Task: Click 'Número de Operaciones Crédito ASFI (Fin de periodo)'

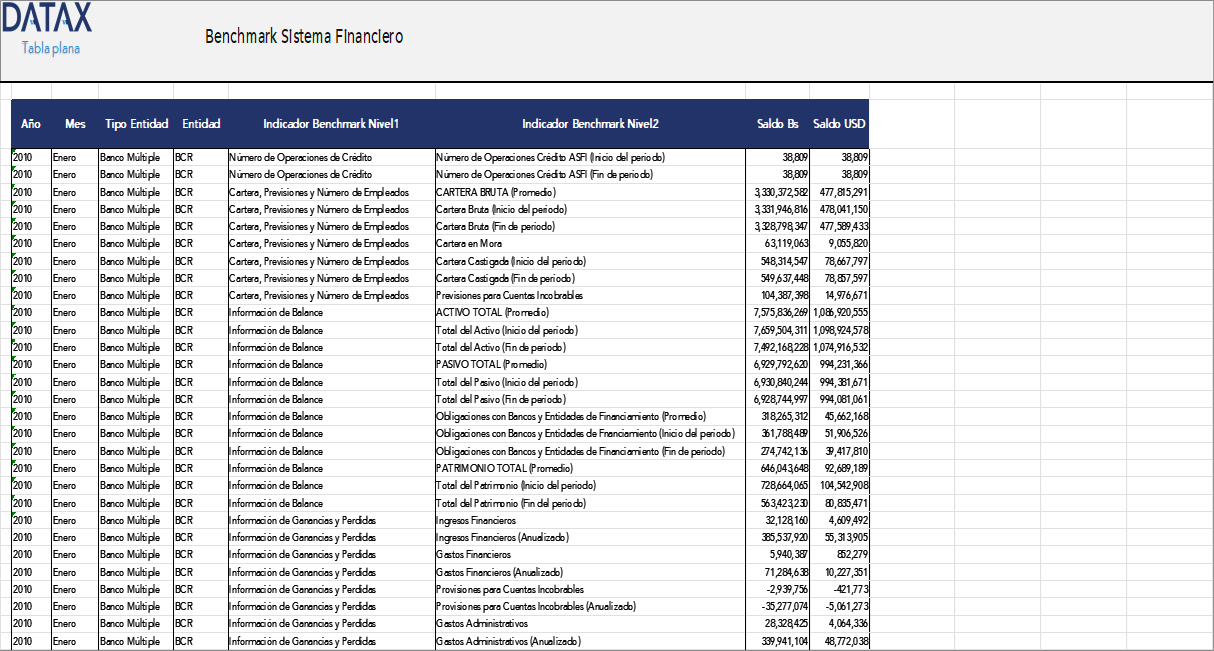Action: pyautogui.click(x=590, y=174)
